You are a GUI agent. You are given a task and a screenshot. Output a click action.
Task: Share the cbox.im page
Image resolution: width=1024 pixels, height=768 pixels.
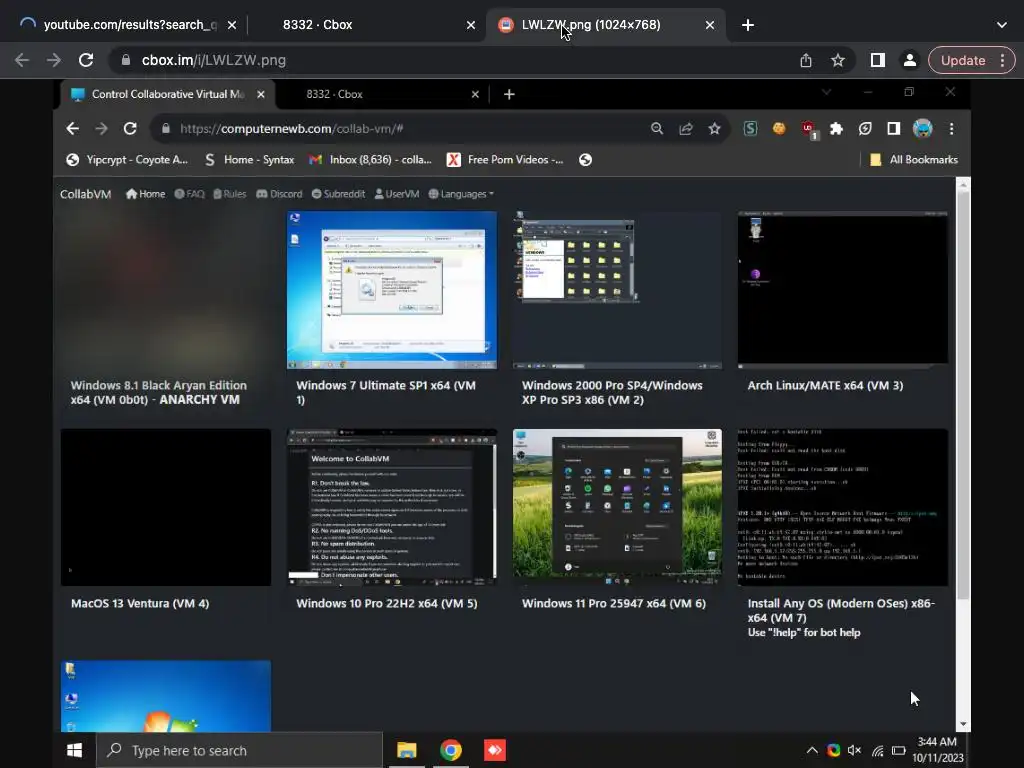pos(806,60)
